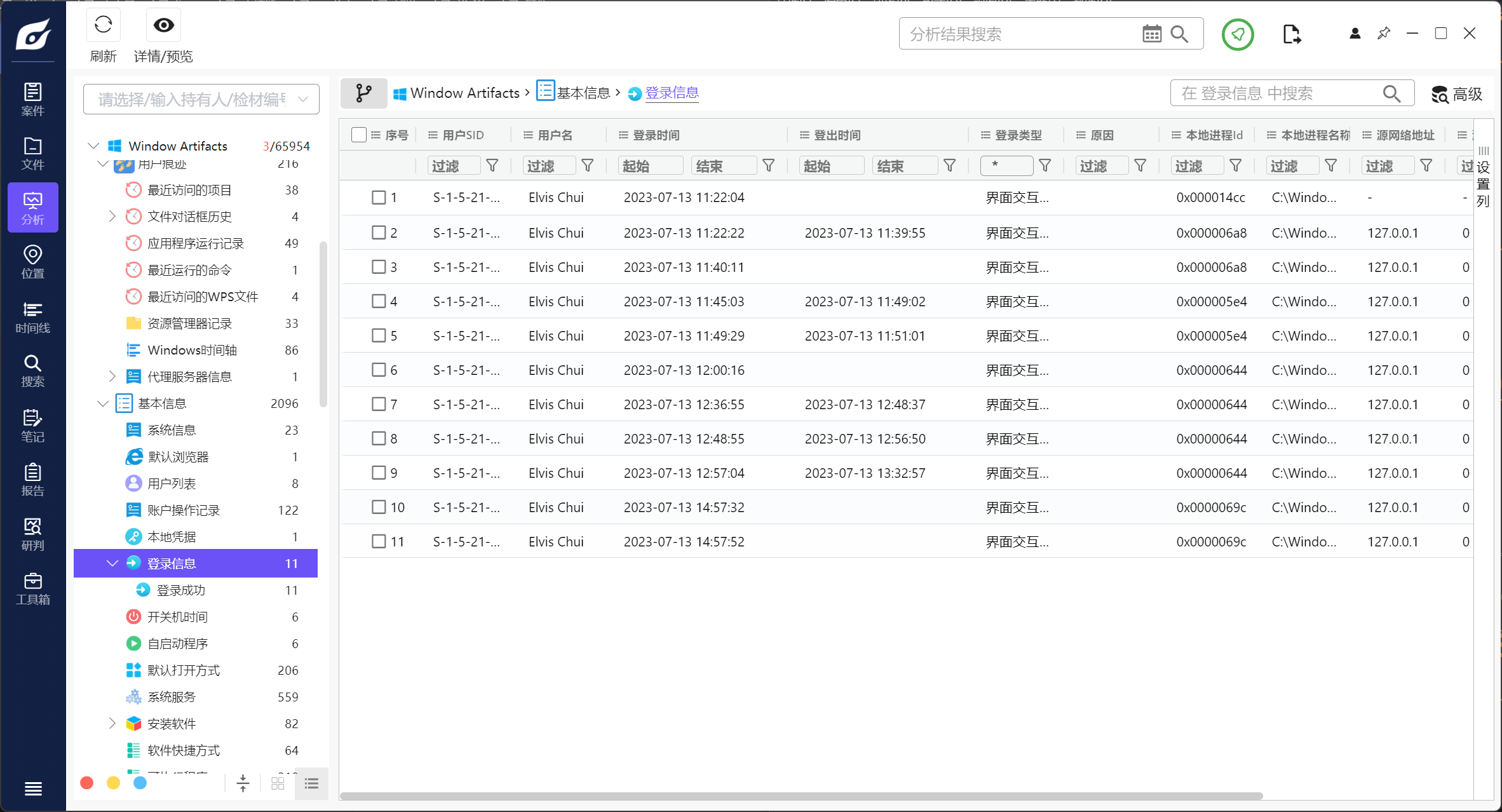Tick the checkbox for row 5
This screenshot has width=1502, height=812.
pos(379,335)
